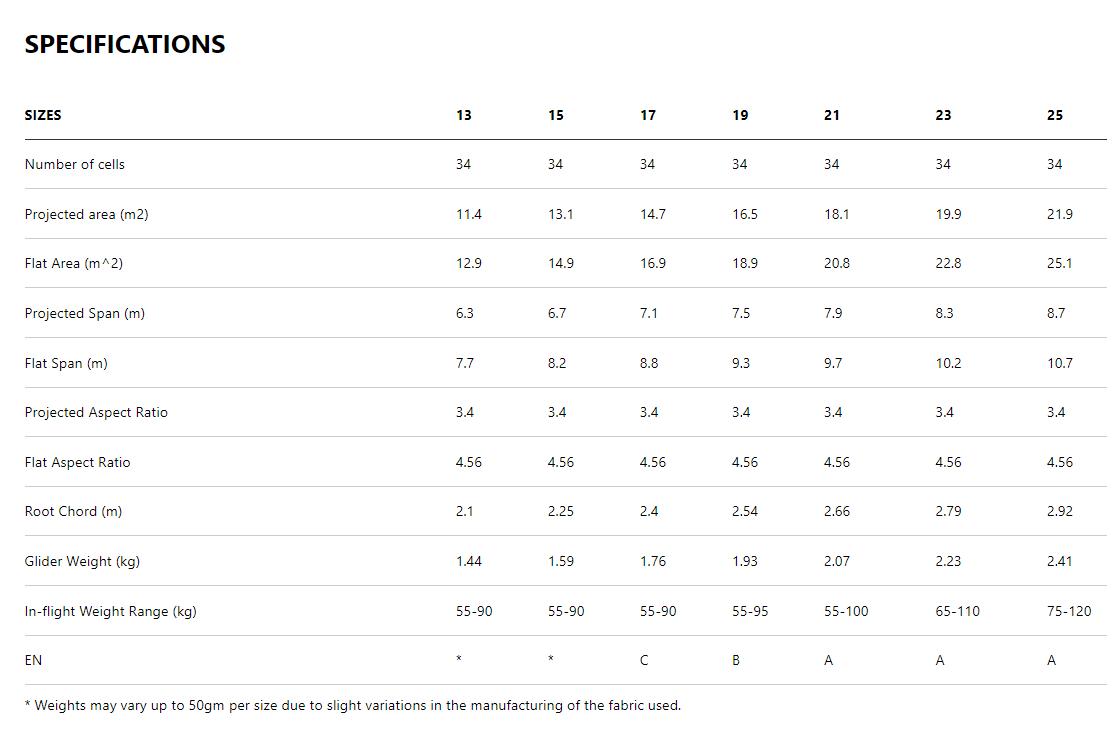Select the glider weight value 1.44
The height and width of the screenshot is (743, 1107).
469,561
